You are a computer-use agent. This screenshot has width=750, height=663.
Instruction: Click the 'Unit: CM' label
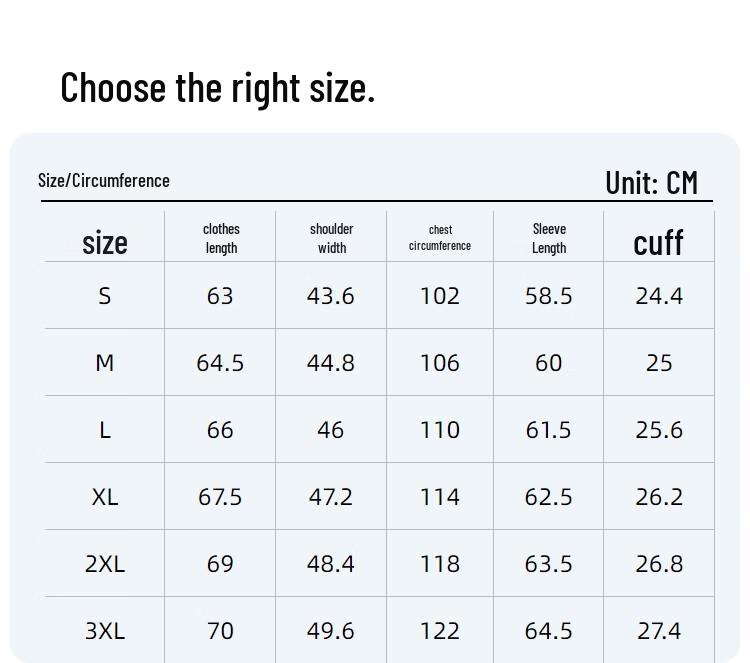651,183
